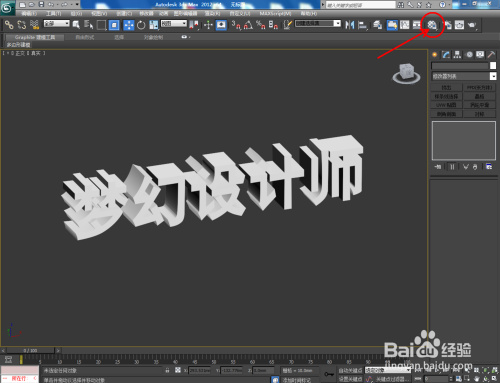Open the 3ds Max application menu button
The width and height of the screenshot is (500, 383).
[x=7, y=7]
